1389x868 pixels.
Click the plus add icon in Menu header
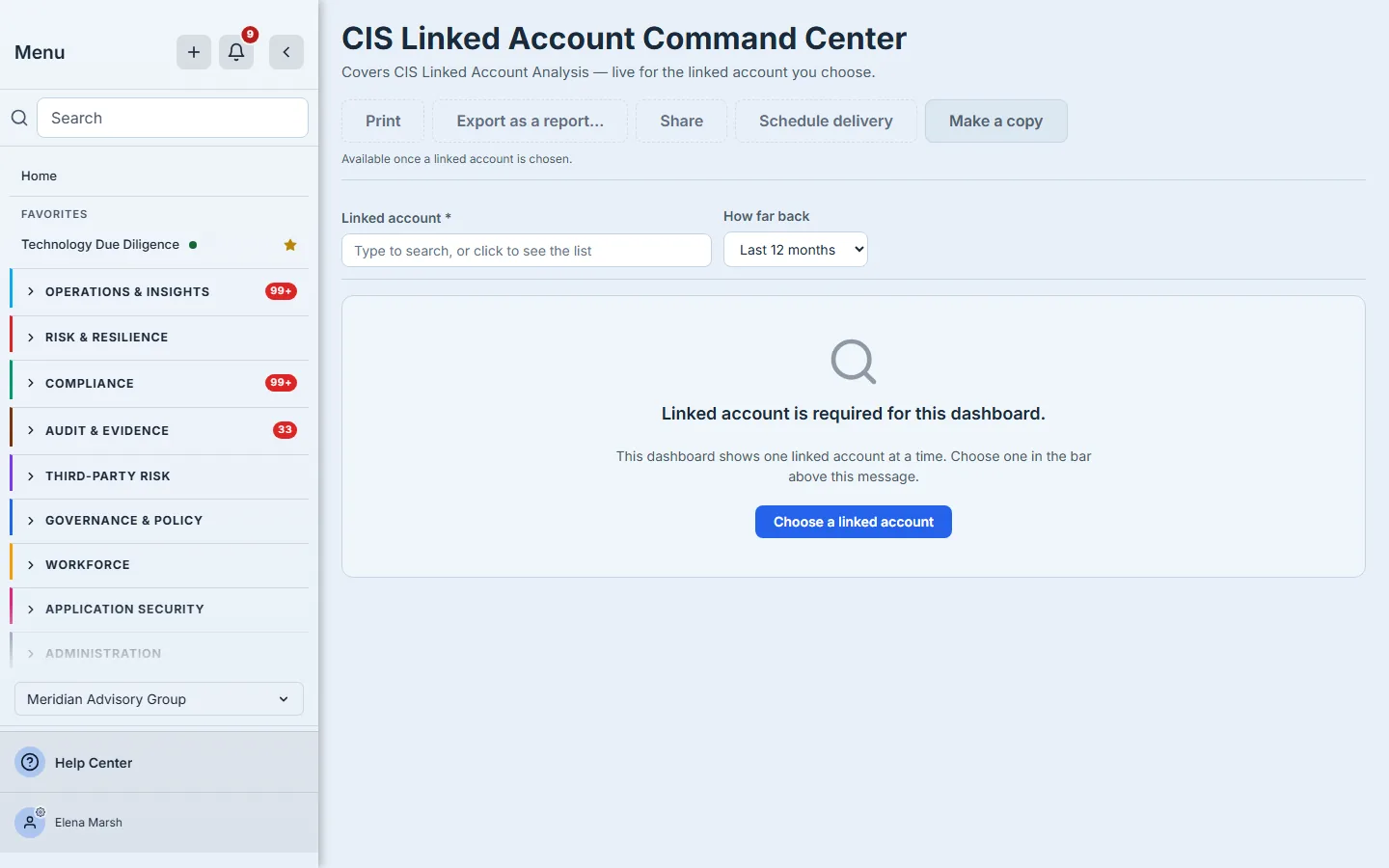point(194,52)
